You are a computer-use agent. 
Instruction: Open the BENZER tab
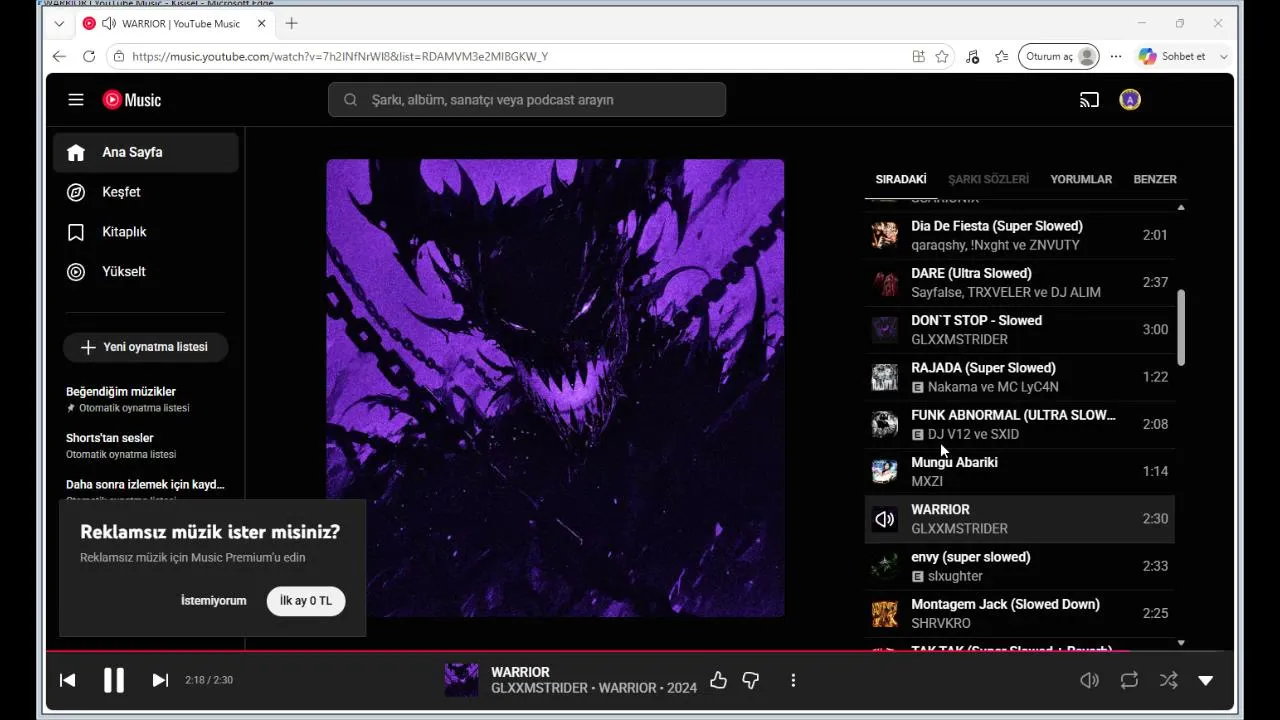pos(1155,180)
